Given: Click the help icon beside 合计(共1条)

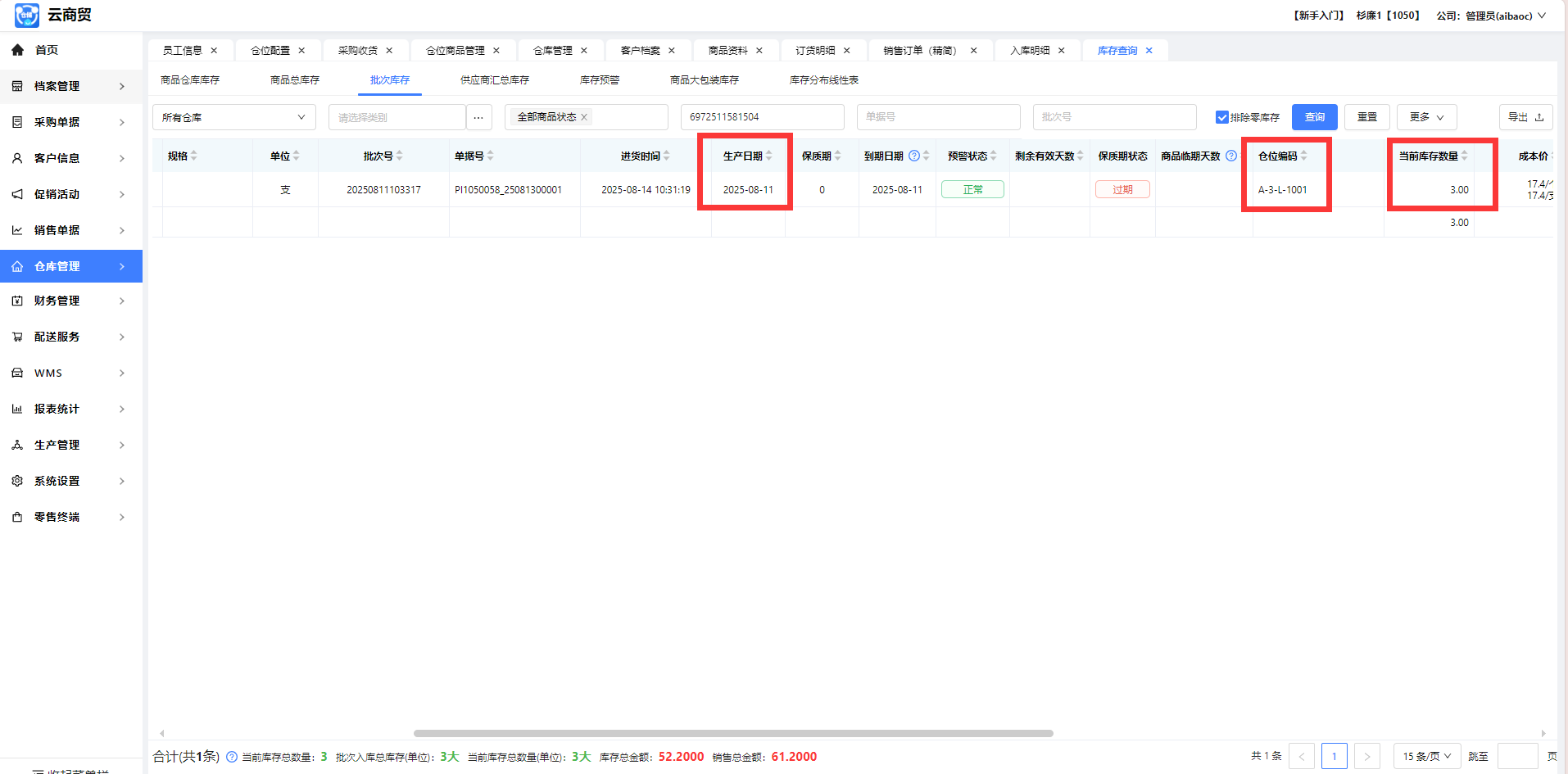Looking at the screenshot, I should pos(232,757).
